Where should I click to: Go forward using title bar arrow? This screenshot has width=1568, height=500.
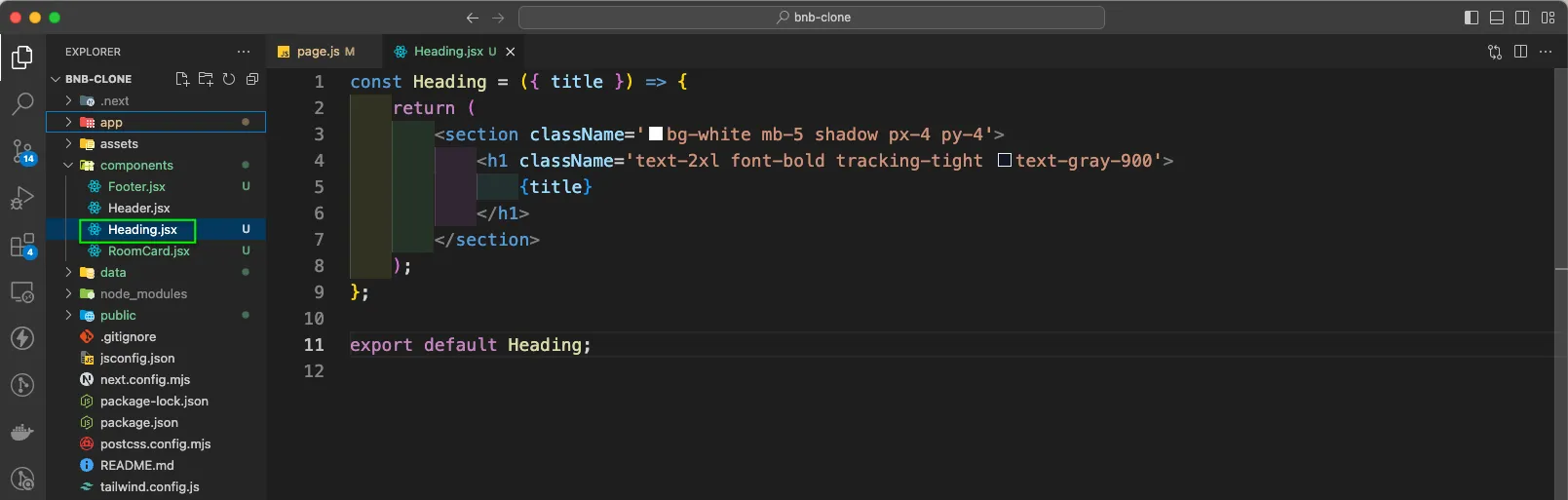[499, 18]
